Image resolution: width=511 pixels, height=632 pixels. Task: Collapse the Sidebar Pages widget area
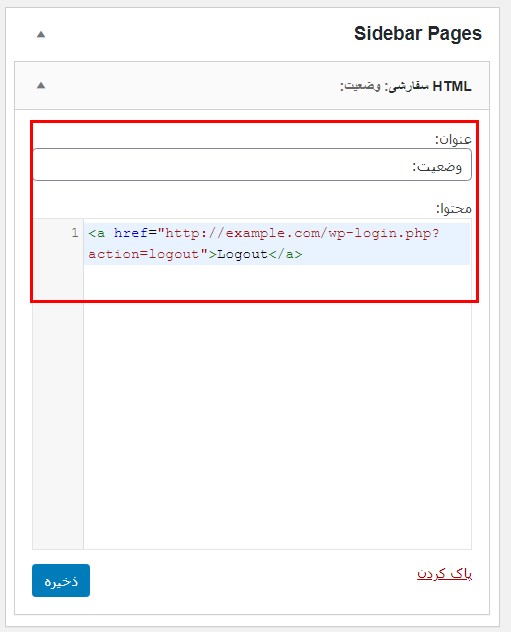[41, 34]
